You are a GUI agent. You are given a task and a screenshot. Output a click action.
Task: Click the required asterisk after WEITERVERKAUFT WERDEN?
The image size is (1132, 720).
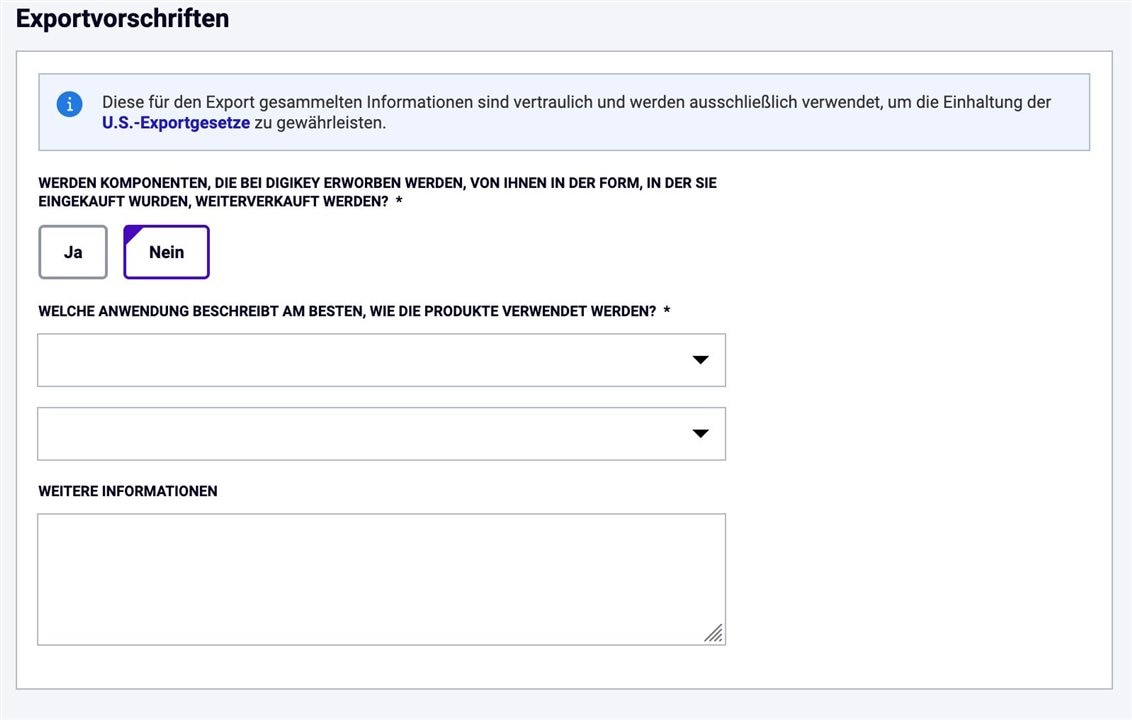(x=399, y=201)
